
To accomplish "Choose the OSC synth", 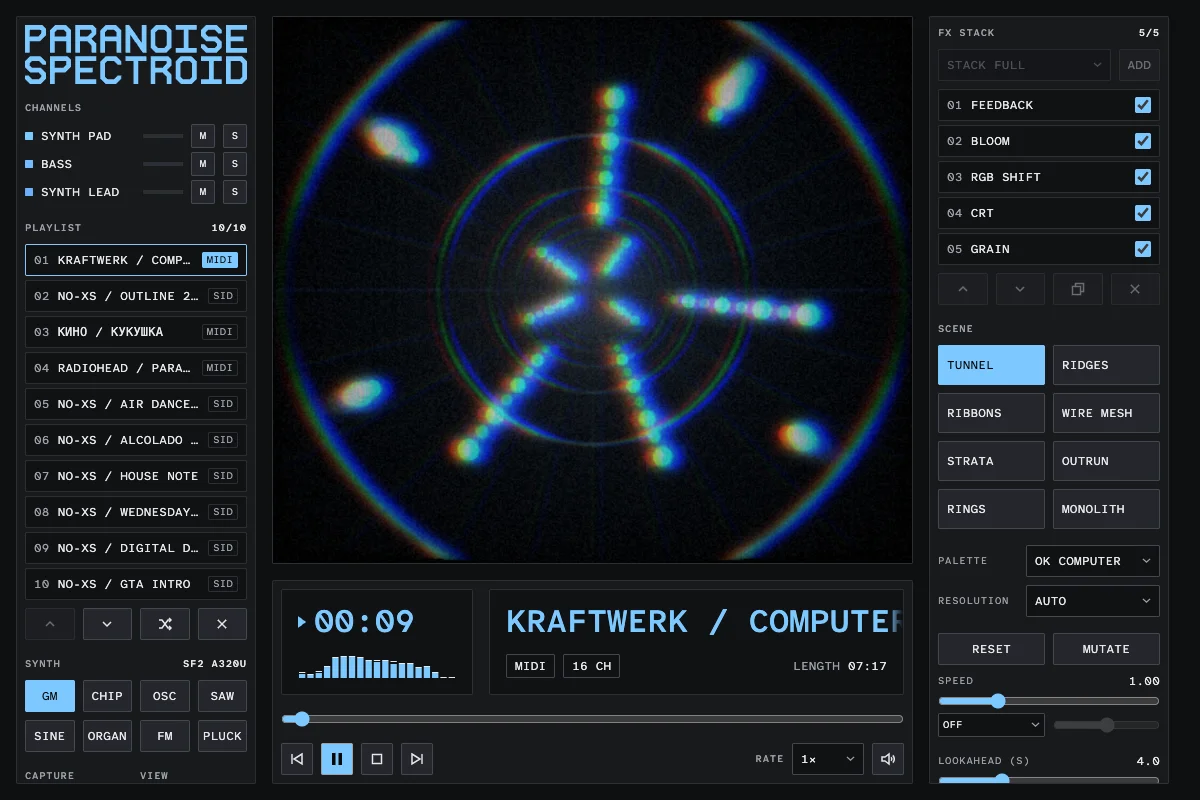I will pyautogui.click(x=165, y=696).
